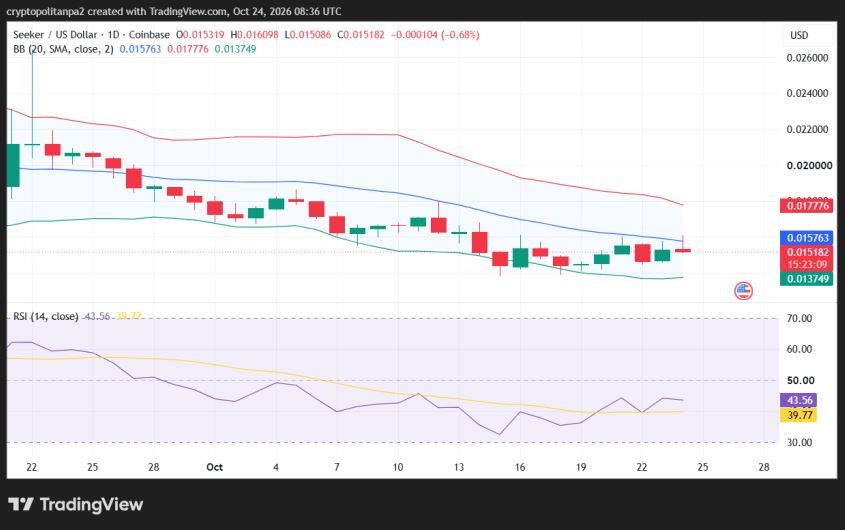This screenshot has height=530, width=845.
Task: Click the US flag event icon on chart
Action: tap(743, 291)
